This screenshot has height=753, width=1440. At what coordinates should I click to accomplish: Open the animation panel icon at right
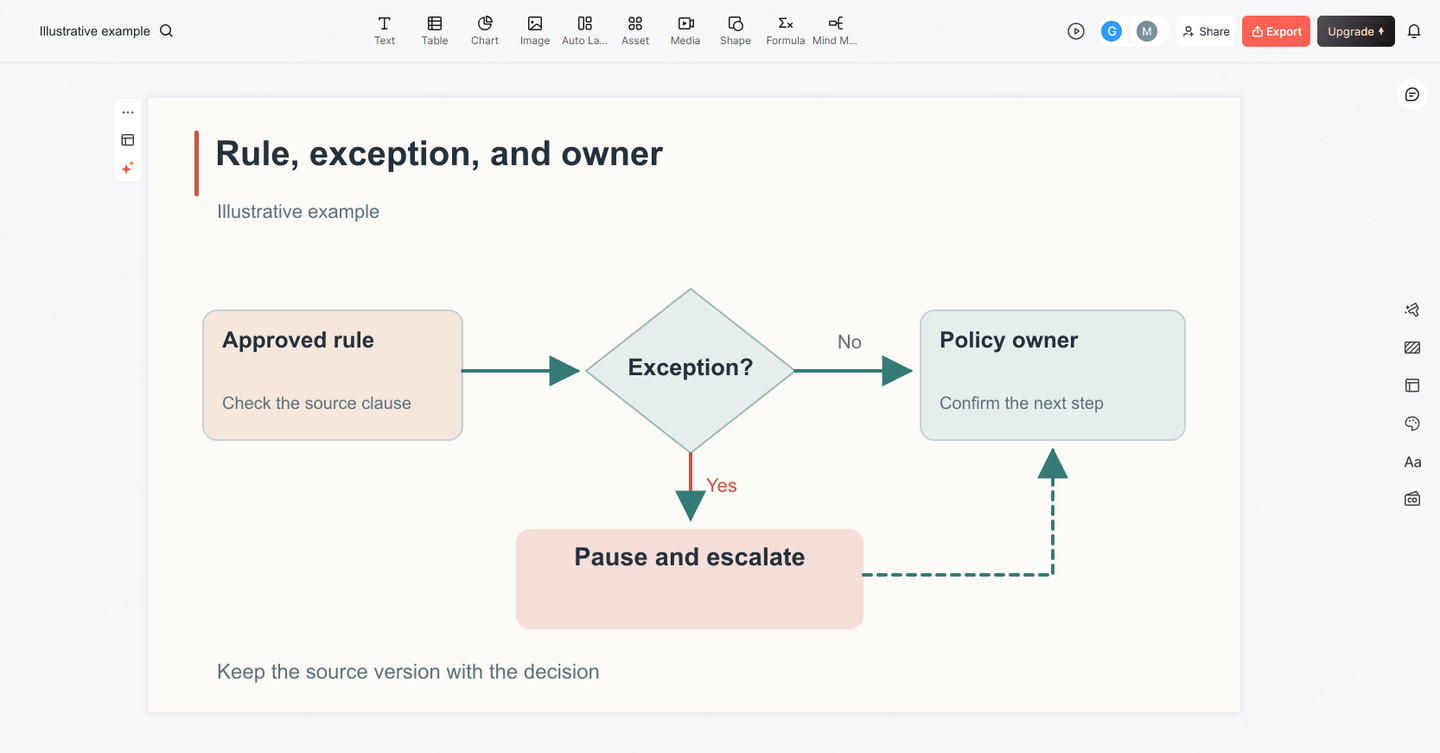(1412, 310)
